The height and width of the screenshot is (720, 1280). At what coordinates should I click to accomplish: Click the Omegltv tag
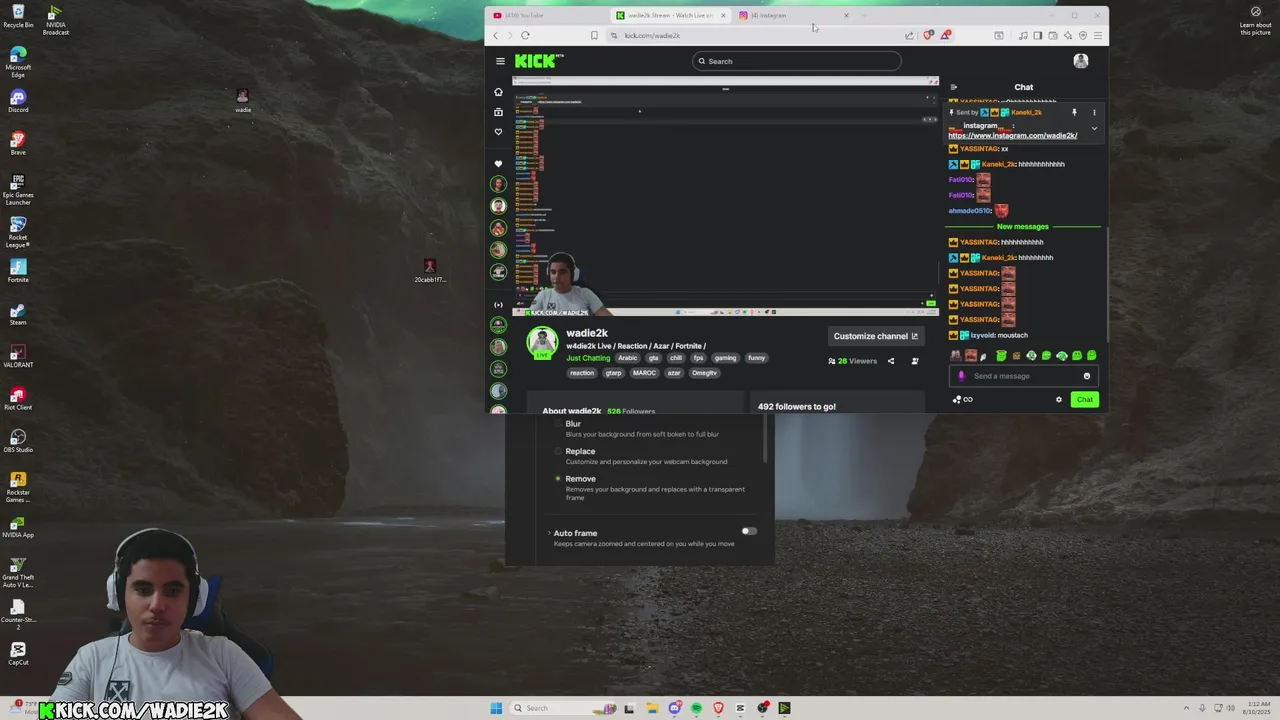(704, 373)
